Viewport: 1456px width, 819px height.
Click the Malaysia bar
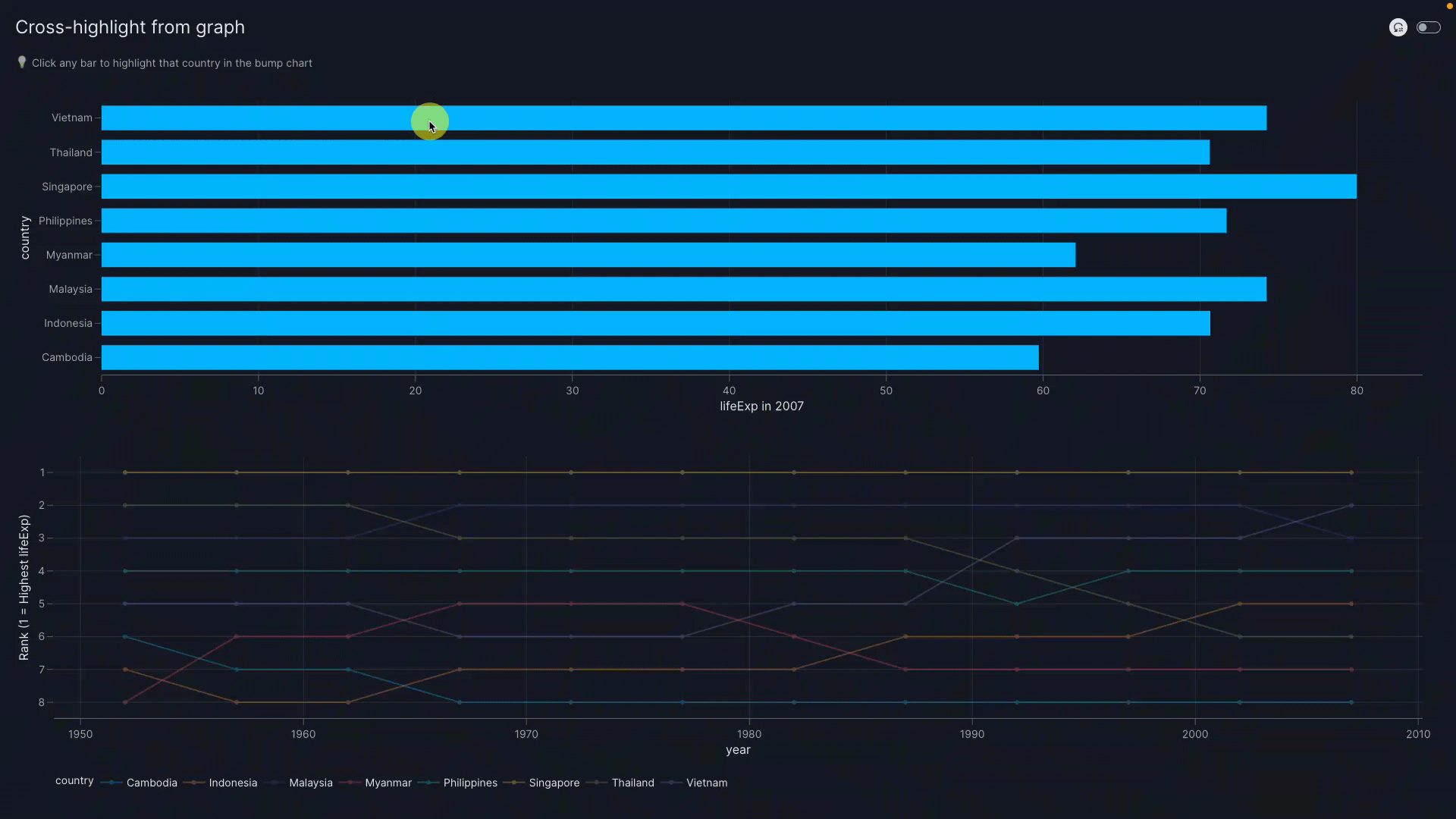point(682,289)
